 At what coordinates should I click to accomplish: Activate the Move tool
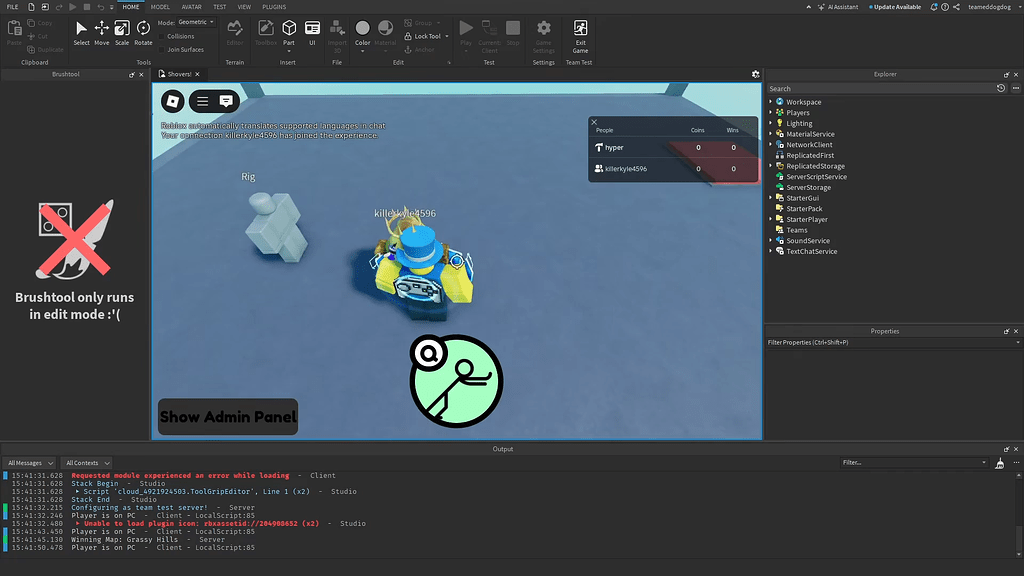click(101, 33)
